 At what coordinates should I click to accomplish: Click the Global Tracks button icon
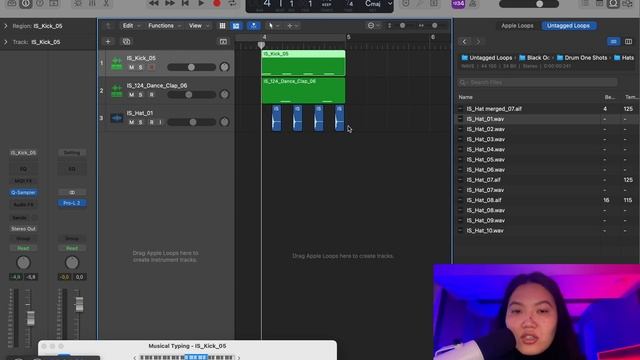tap(223, 42)
